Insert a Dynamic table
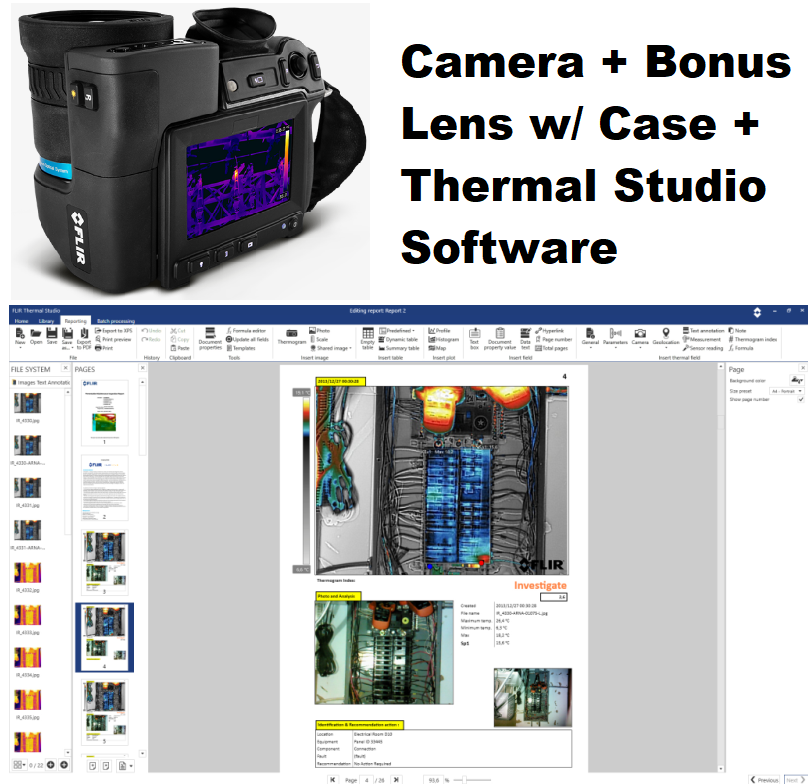808x784 pixels. (398, 339)
